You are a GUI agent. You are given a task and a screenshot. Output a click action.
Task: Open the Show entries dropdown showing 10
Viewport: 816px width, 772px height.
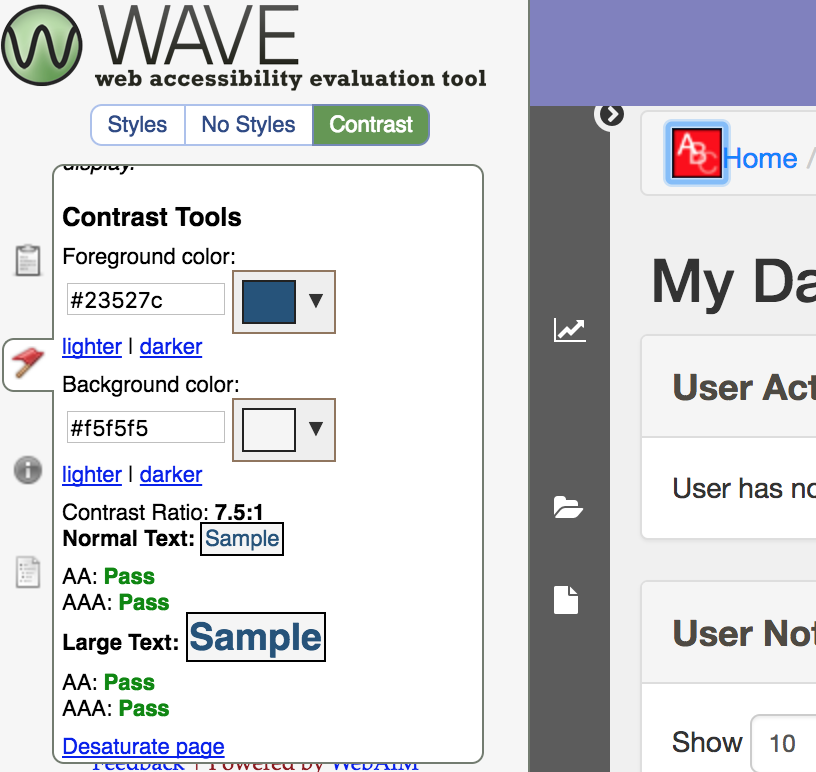[x=783, y=743]
